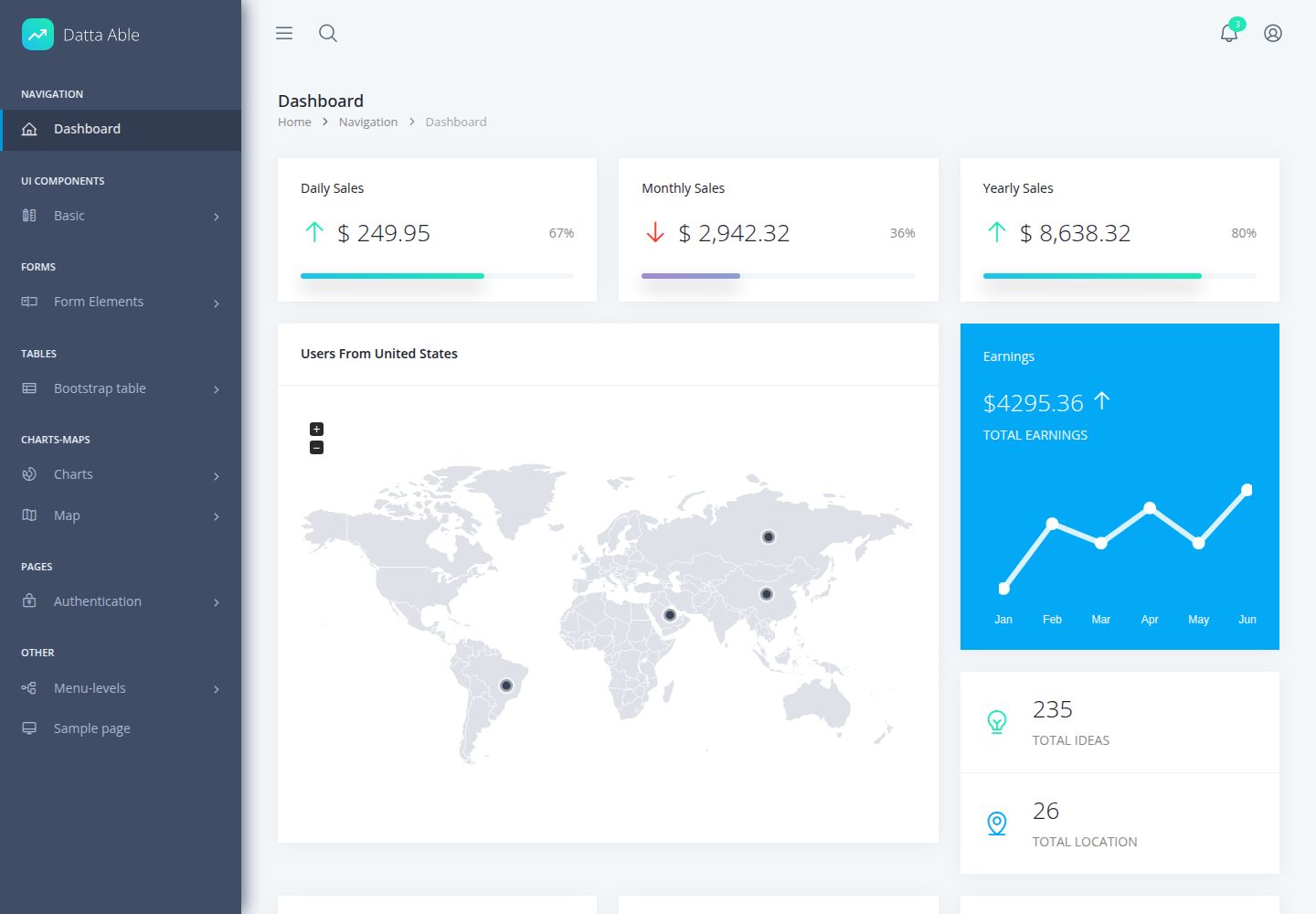Viewport: 1316px width, 914px height.
Task: Open Navigation breadcrumb link
Action: [368, 122]
